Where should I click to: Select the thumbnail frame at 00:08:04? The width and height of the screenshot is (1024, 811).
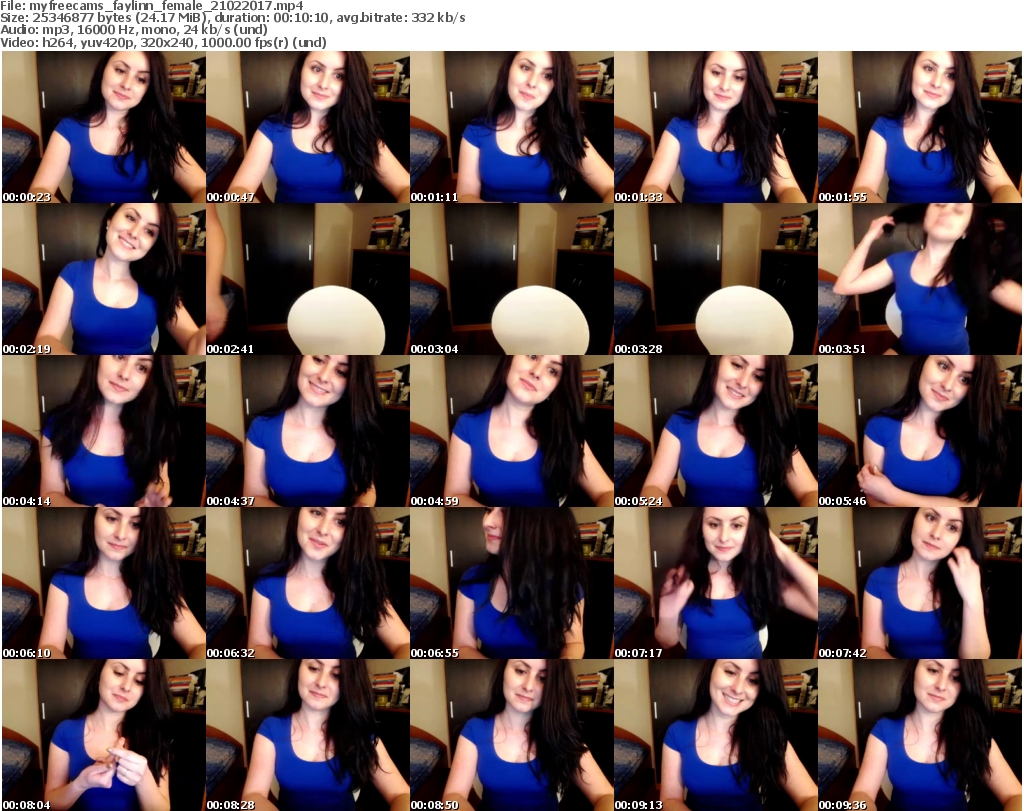coord(104,735)
